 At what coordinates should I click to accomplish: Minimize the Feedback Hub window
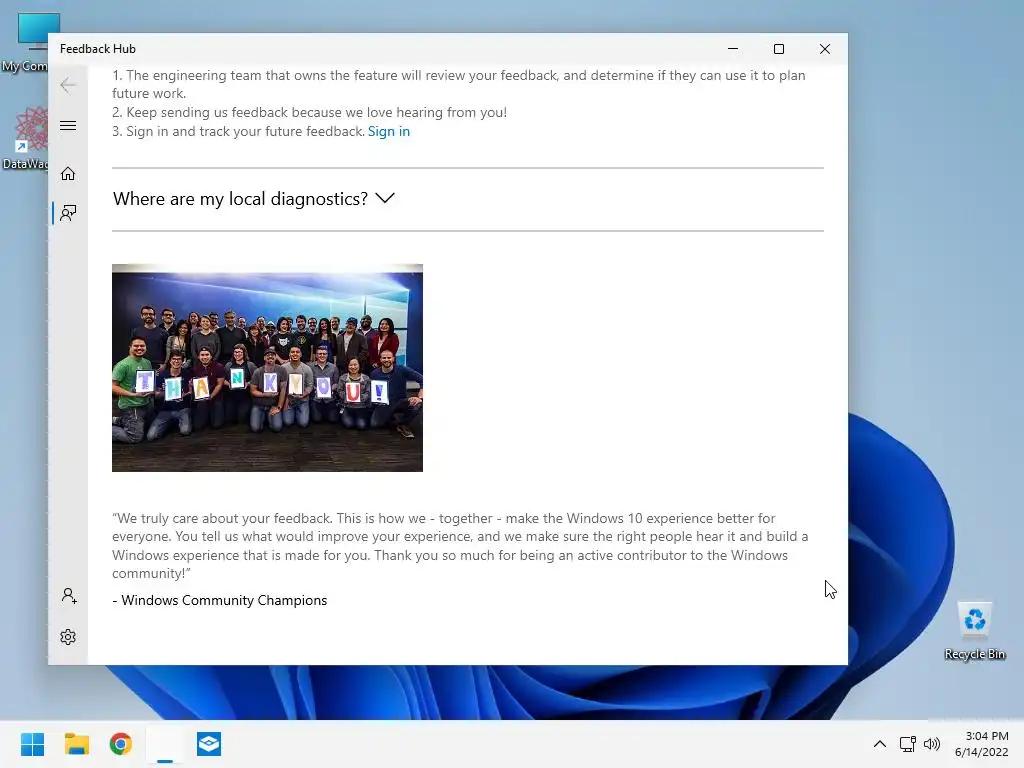tap(733, 49)
